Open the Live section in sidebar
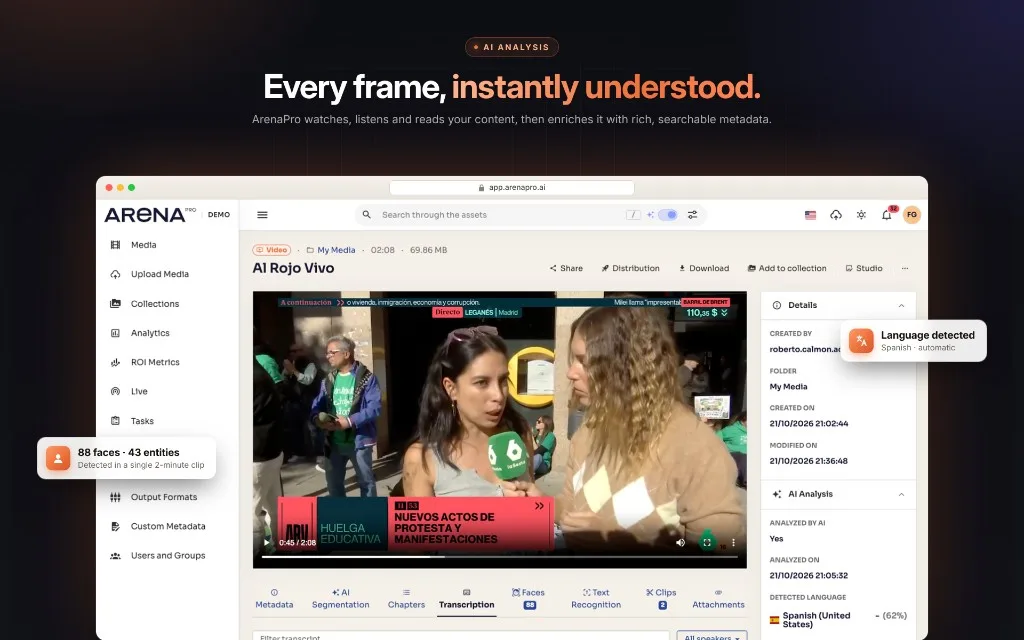The height and width of the screenshot is (640, 1024). point(129,392)
